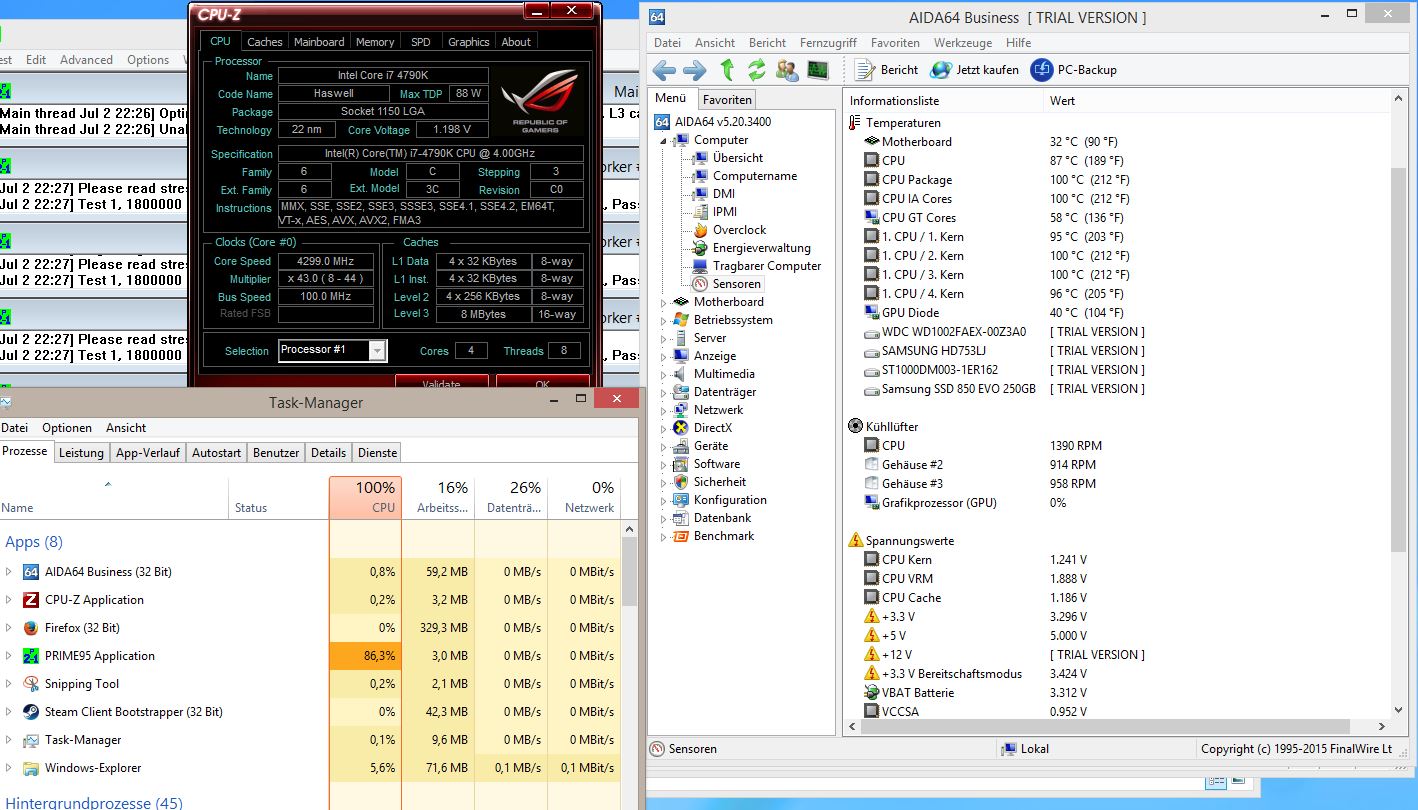Sort processes by the CPU column header
The height and width of the screenshot is (810, 1418).
click(x=365, y=497)
